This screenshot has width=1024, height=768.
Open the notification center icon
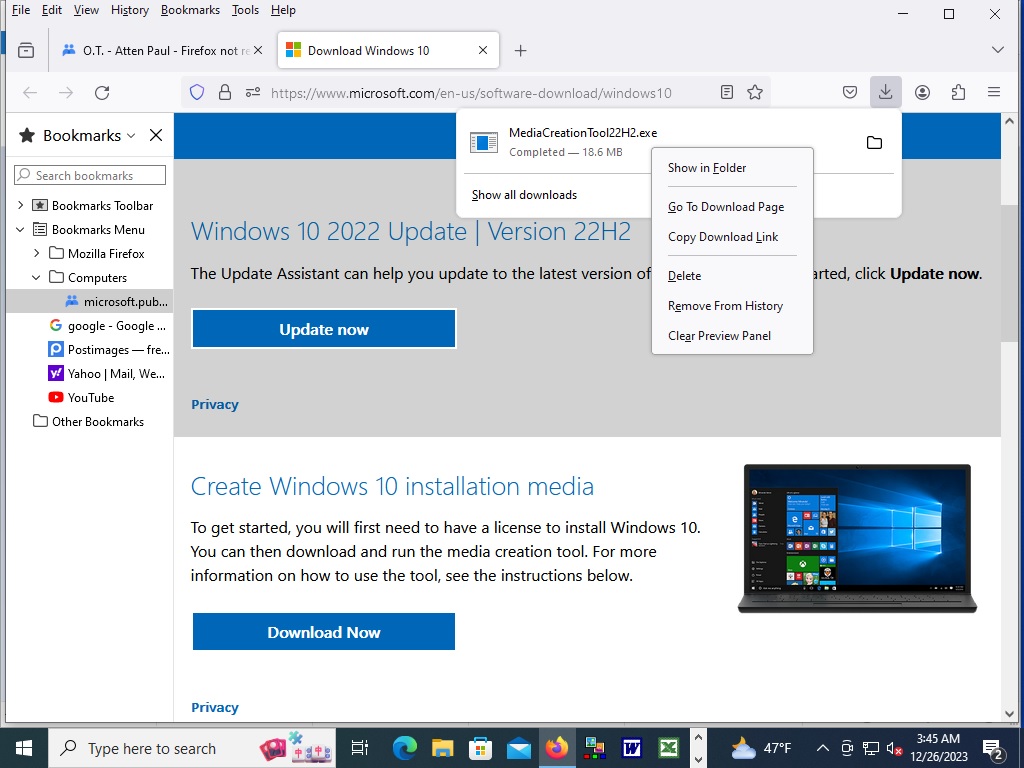[993, 749]
